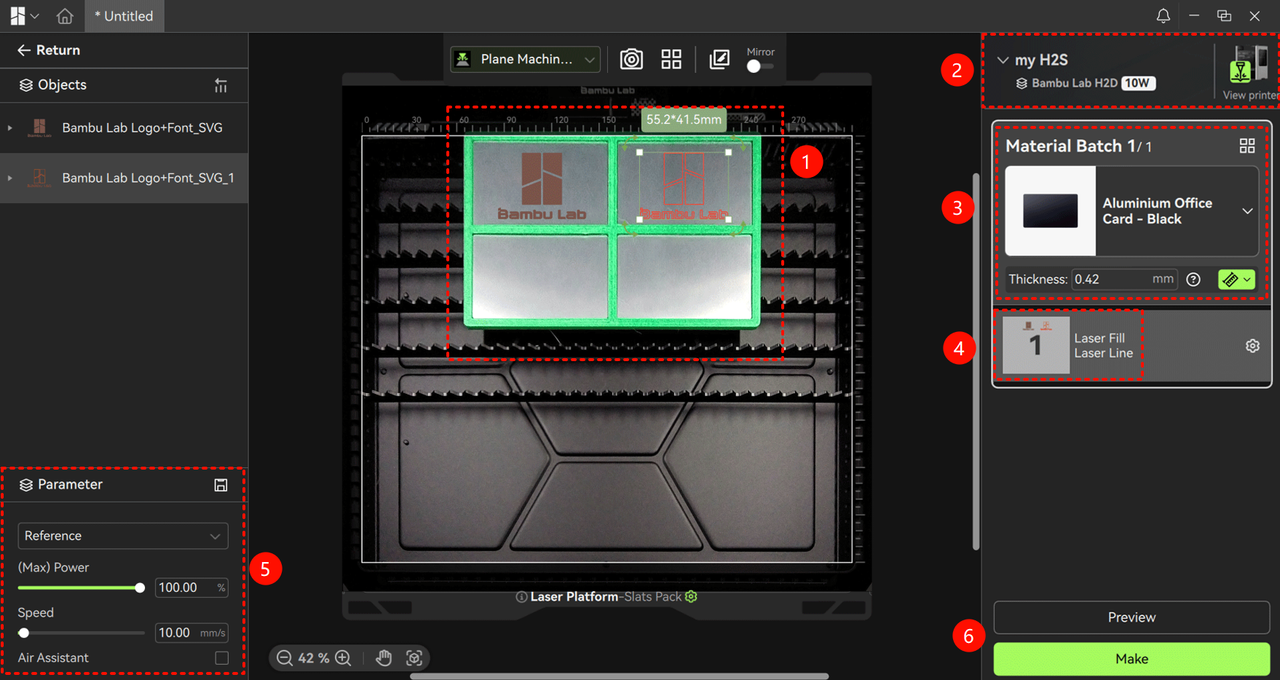Enable the Air Assistant checkbox
The height and width of the screenshot is (680, 1280).
222,658
